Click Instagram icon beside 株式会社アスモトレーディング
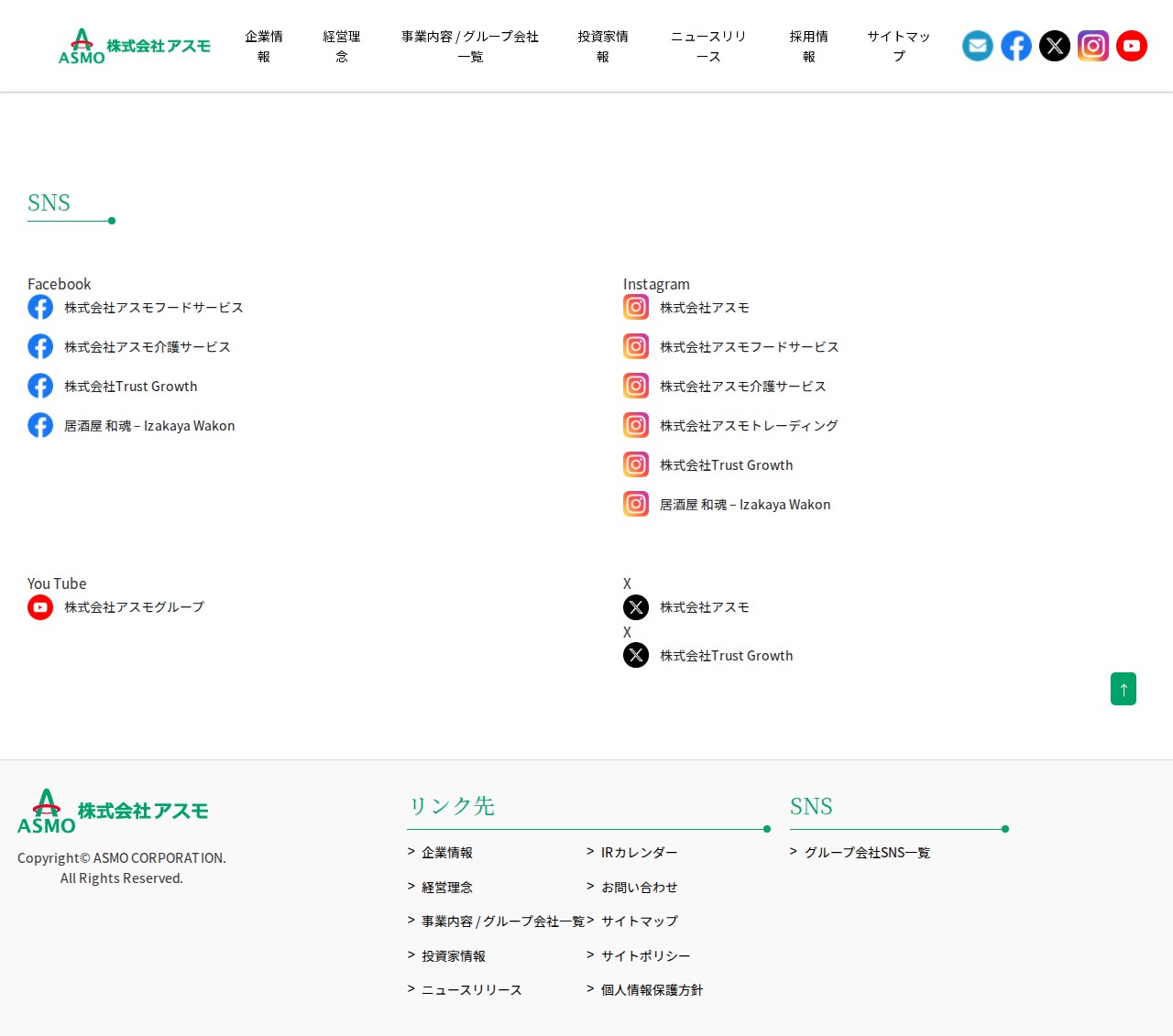This screenshot has height=1036, width=1173. pyautogui.click(x=636, y=425)
